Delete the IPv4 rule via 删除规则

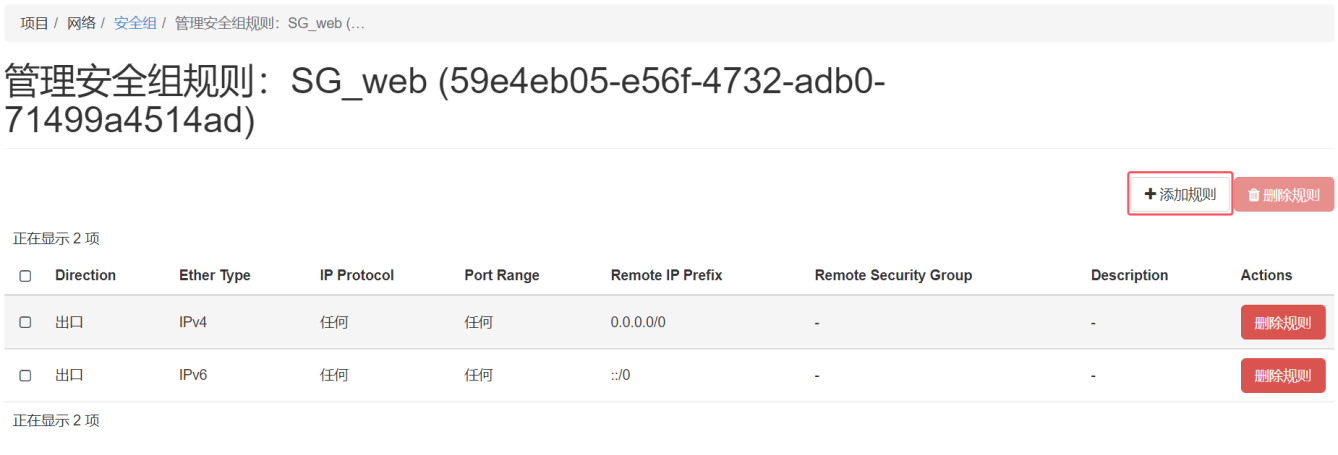(1283, 323)
